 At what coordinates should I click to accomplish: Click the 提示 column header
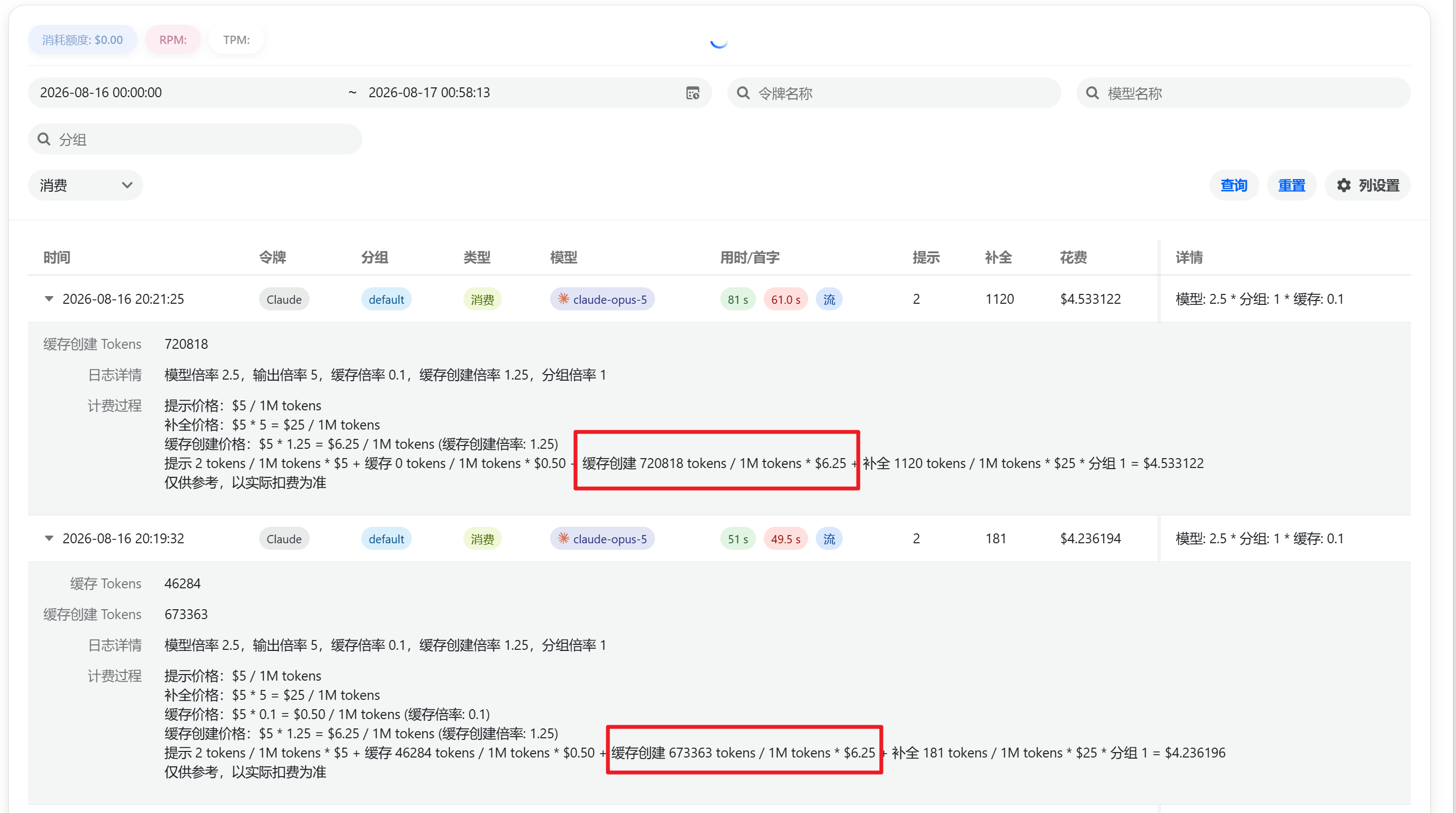(x=926, y=257)
